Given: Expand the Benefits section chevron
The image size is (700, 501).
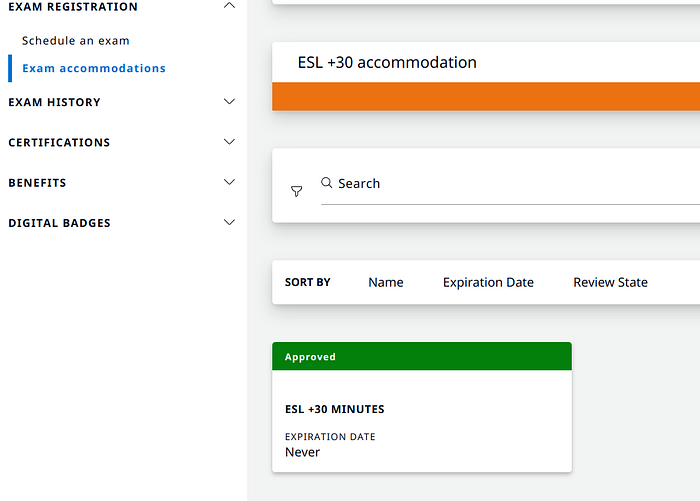Looking at the screenshot, I should (x=229, y=183).
